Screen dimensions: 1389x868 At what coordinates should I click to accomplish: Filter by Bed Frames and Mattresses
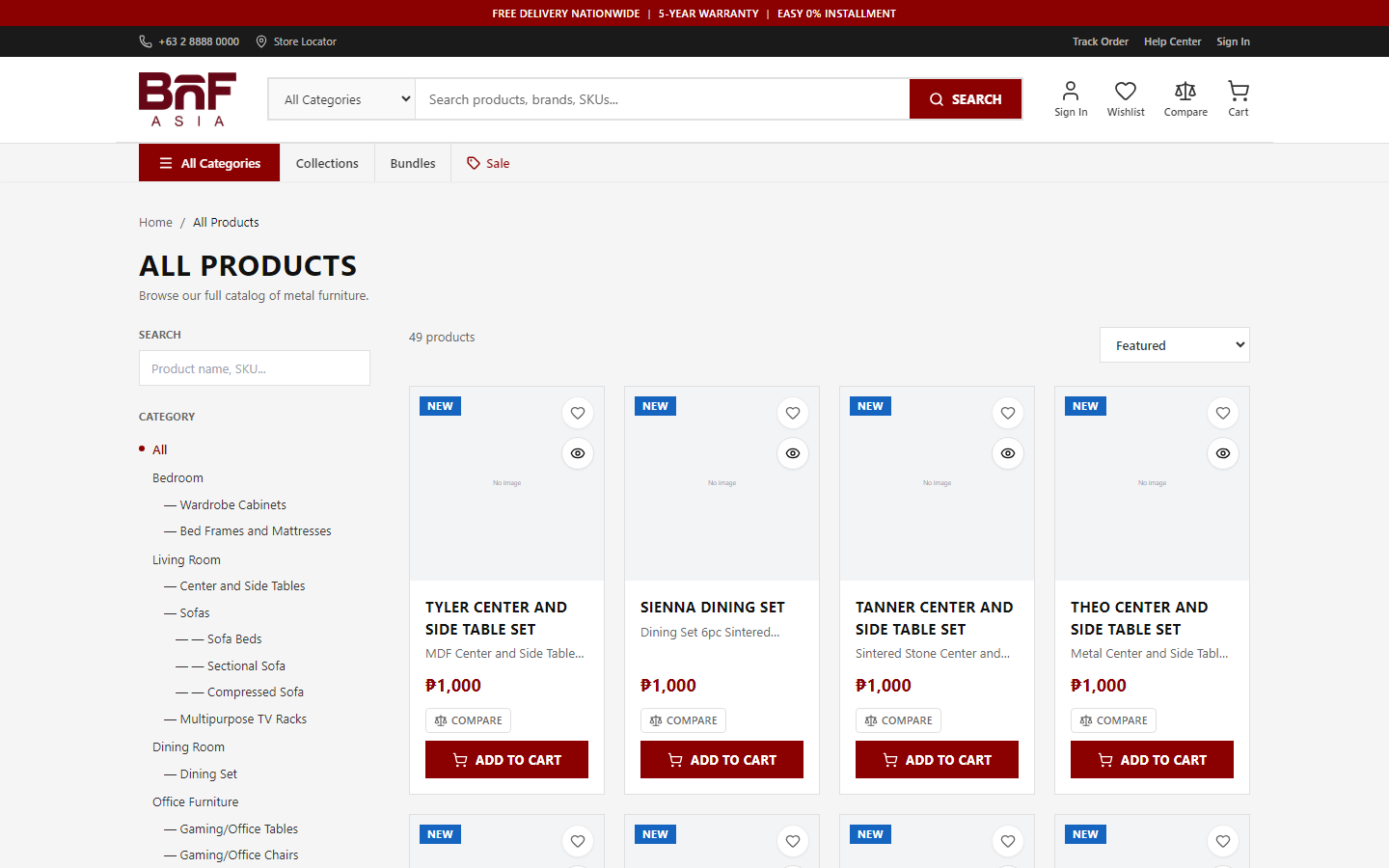[248, 530]
